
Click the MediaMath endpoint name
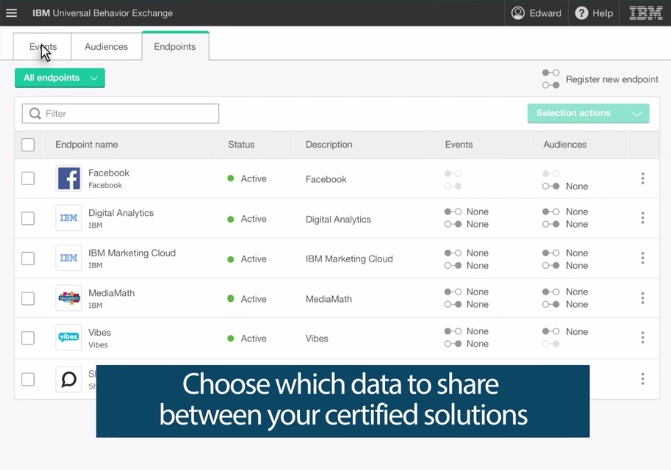111,293
